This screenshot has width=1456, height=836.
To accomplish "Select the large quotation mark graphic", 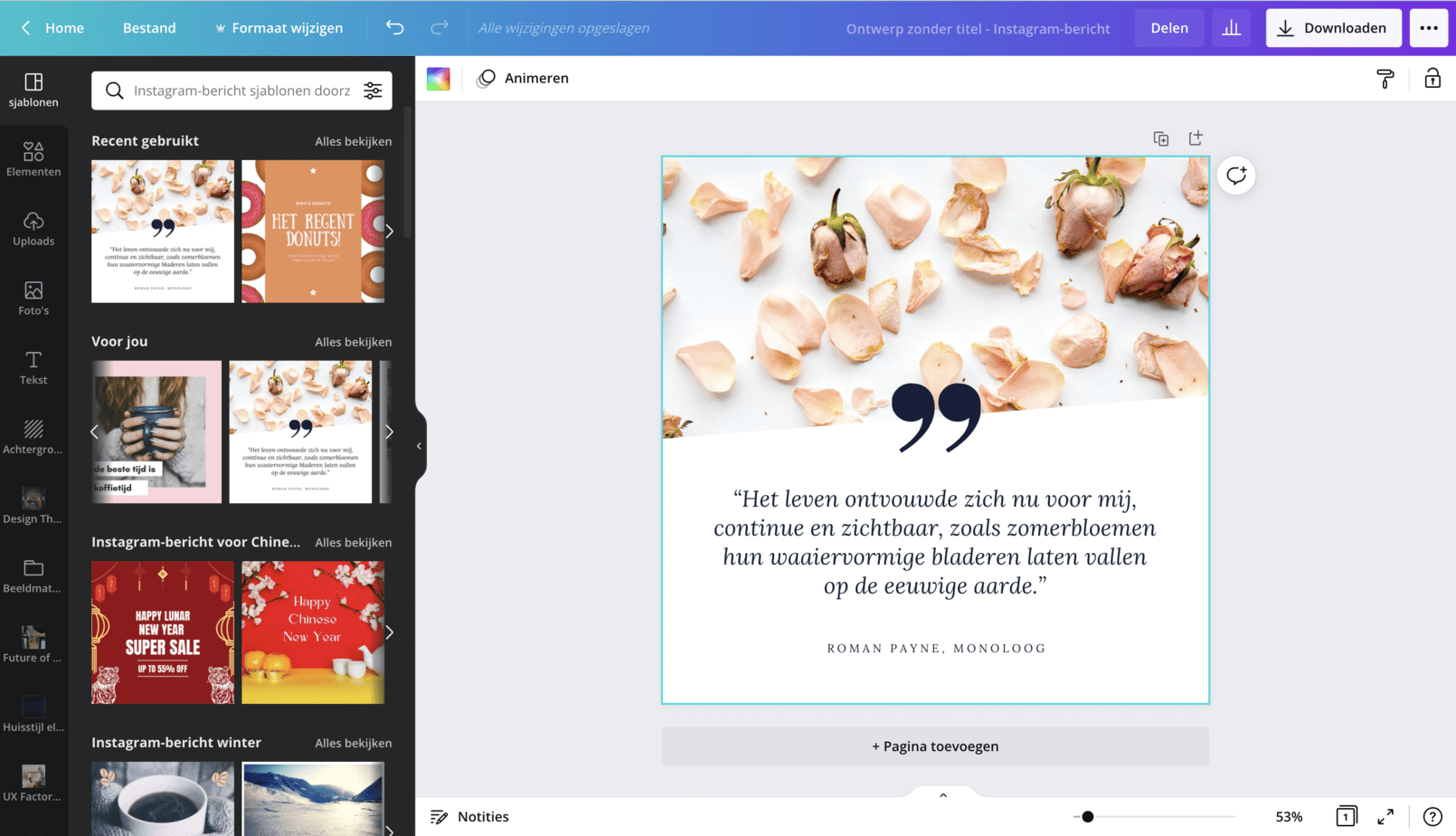I will point(936,417).
